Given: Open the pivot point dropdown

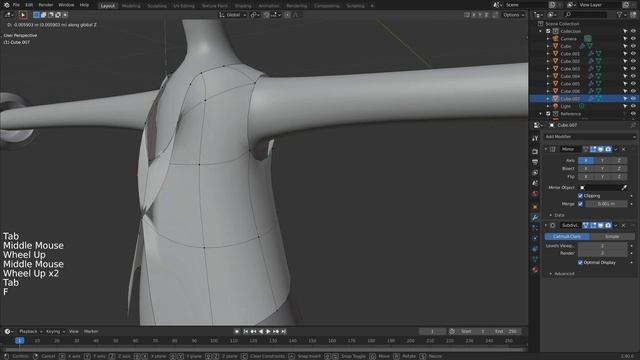Looking at the screenshot, I should click(255, 15).
